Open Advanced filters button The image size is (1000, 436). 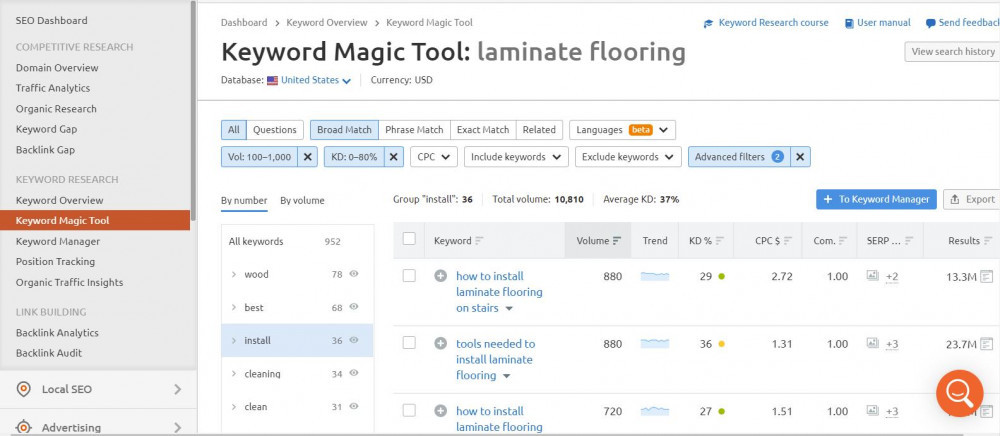tap(739, 157)
